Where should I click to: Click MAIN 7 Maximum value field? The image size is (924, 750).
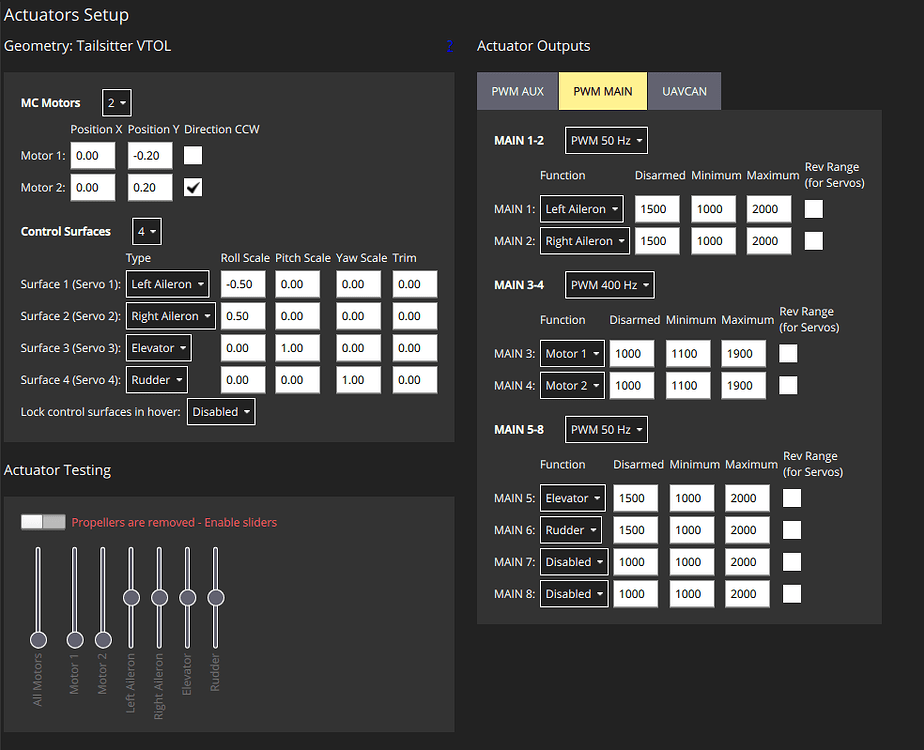coord(747,561)
